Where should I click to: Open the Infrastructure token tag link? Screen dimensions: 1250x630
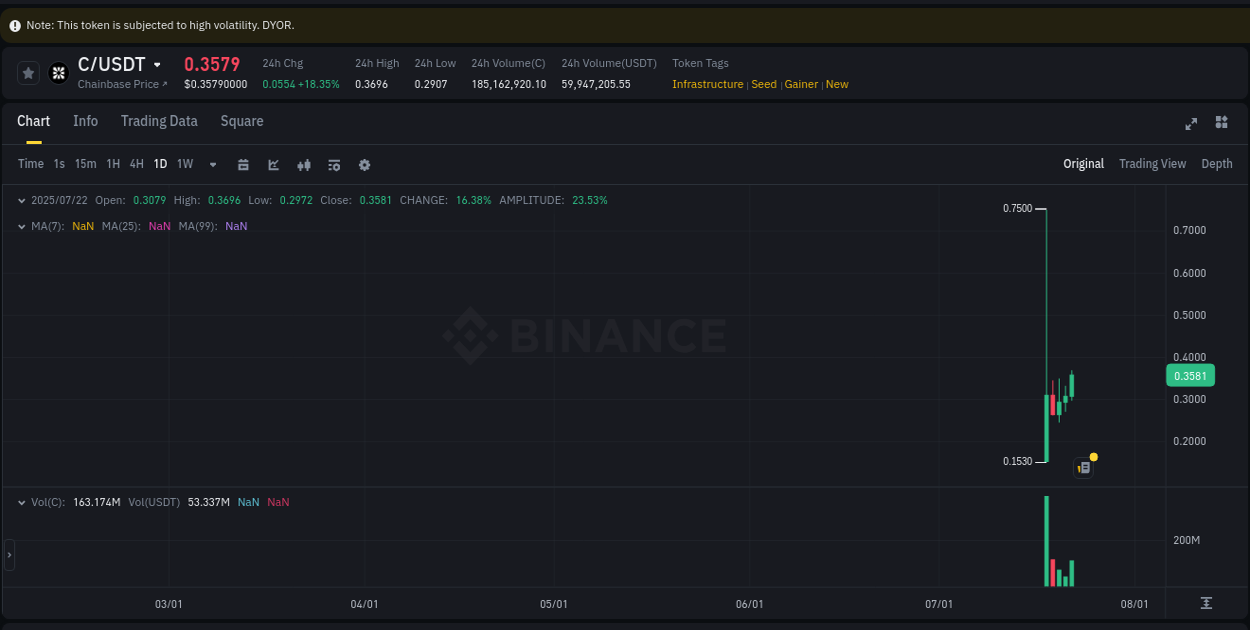pyautogui.click(x=707, y=84)
